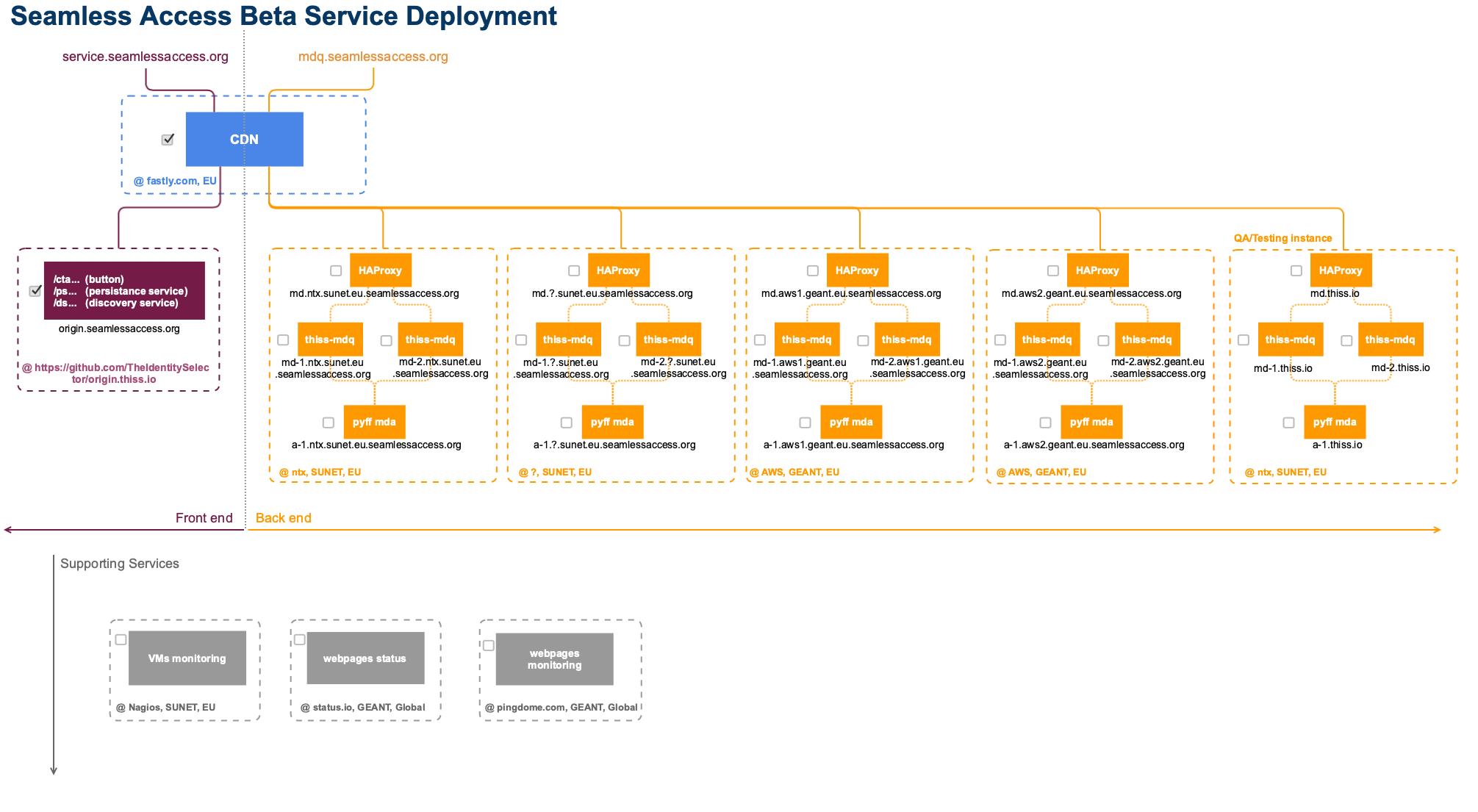Select thiss-mdq box for md-1.aws2.geant.eu
Viewport: 1478px width, 812px height.
(1047, 339)
